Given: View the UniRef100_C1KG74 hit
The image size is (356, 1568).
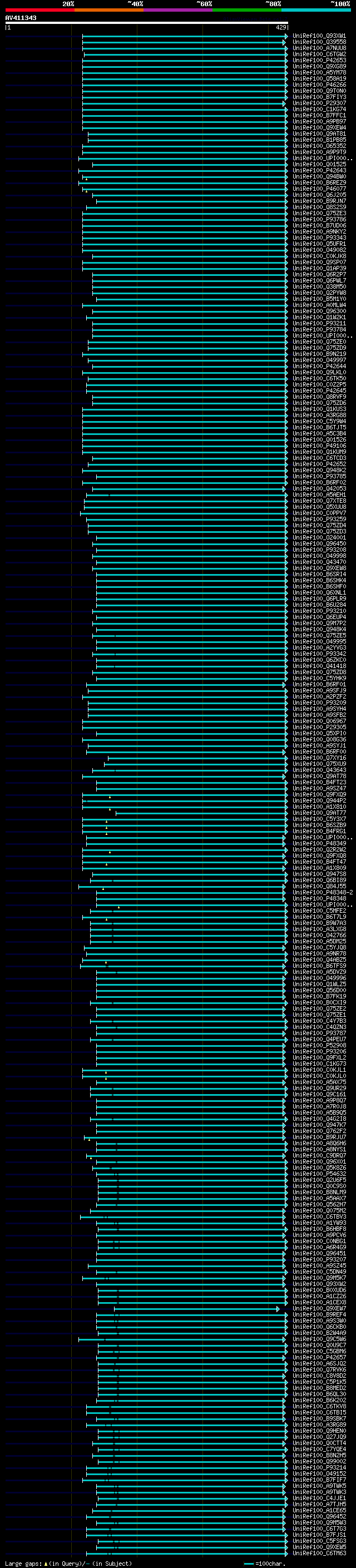Looking at the screenshot, I should click(319, 110).
